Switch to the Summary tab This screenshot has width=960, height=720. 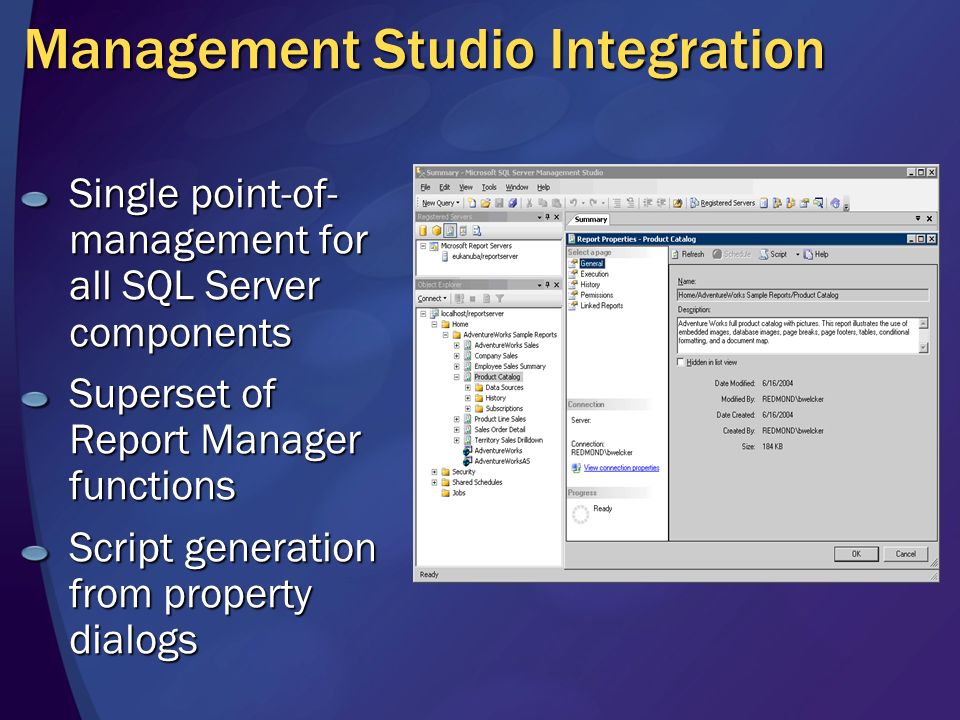tap(590, 219)
